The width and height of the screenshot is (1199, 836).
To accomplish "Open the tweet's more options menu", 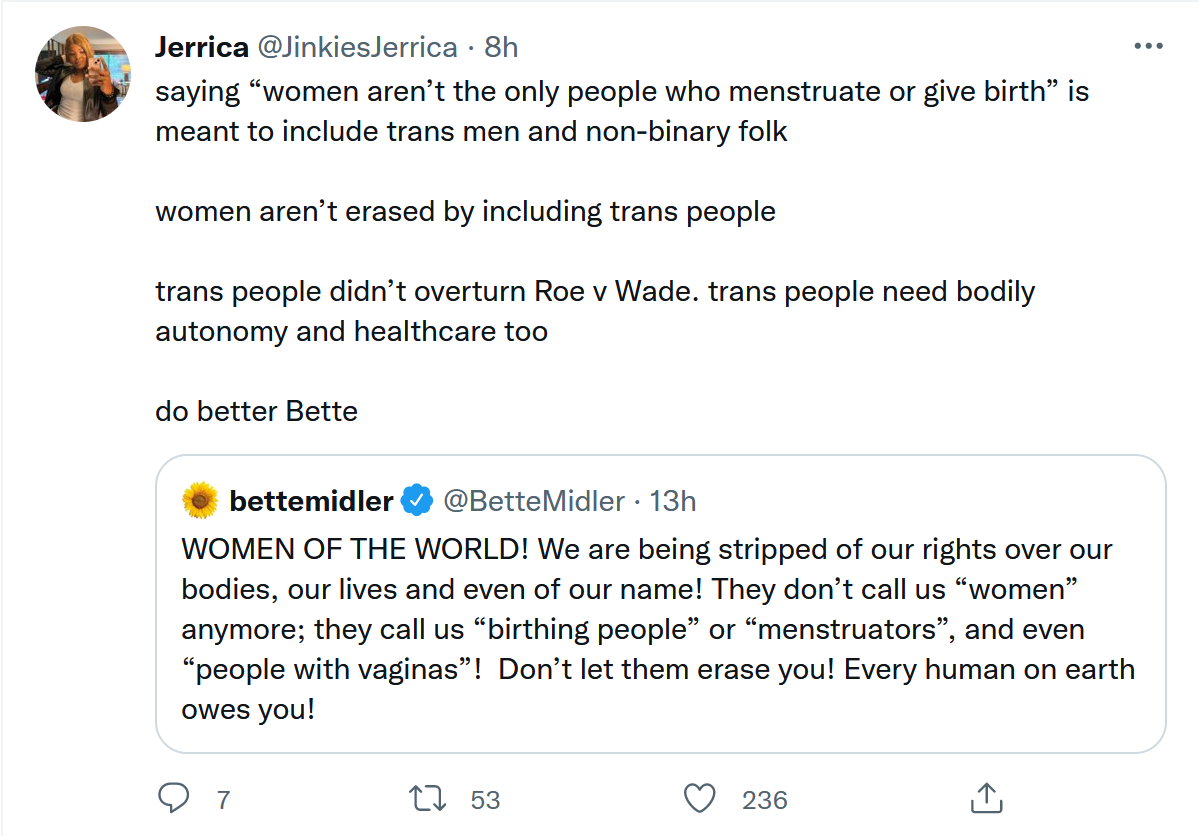I will (1147, 47).
